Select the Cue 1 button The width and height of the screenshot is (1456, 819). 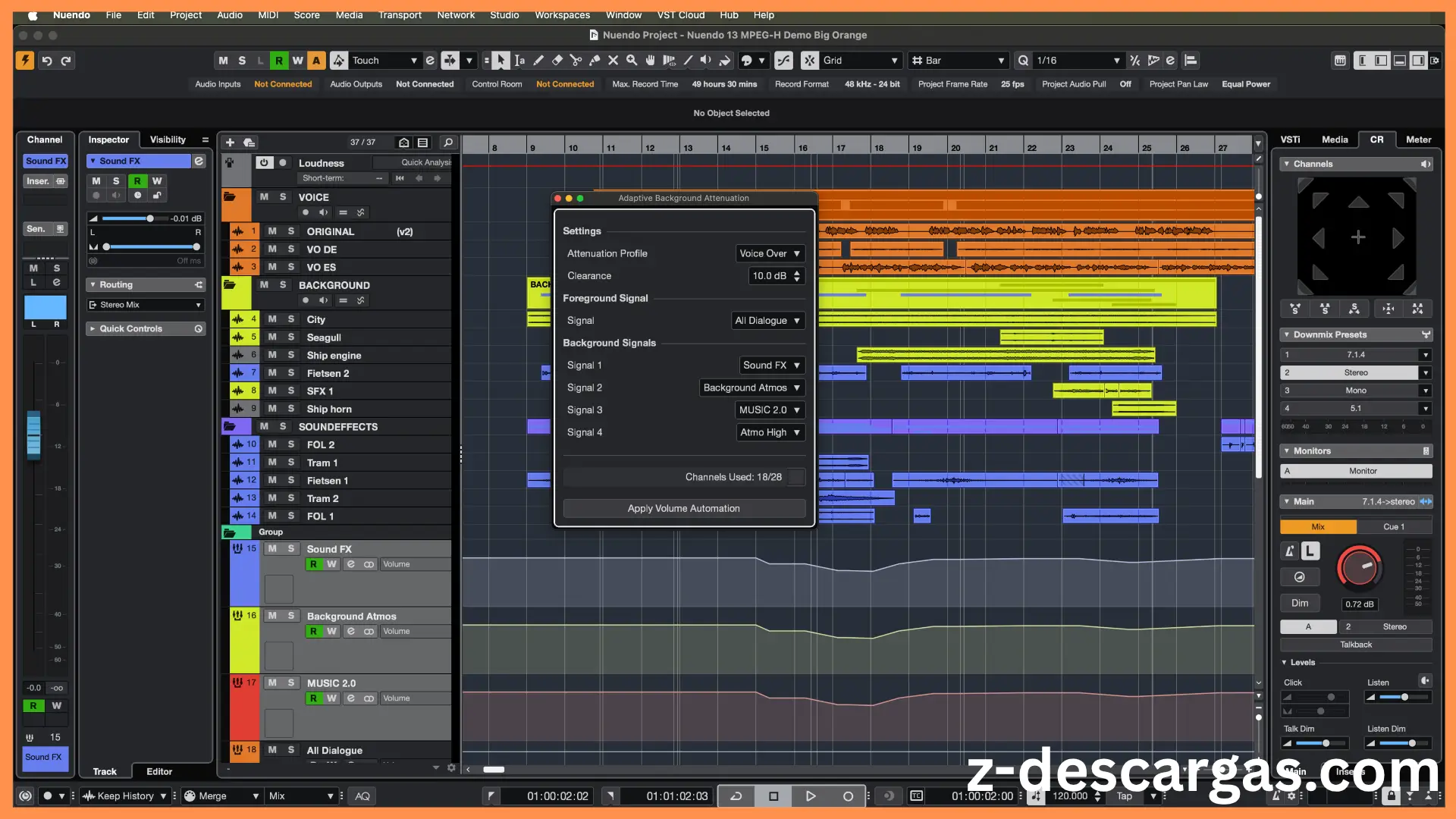pos(1394,527)
